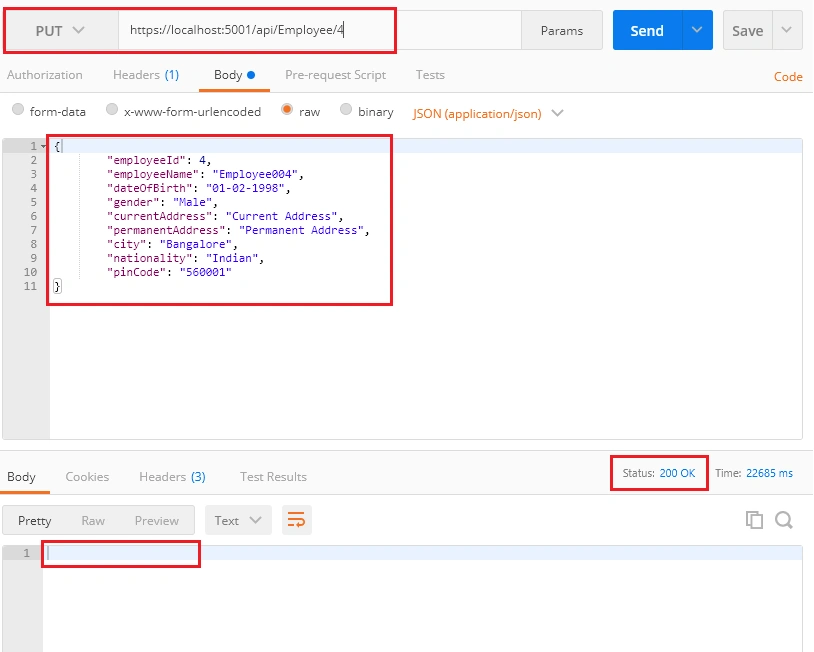Toggle word wrap icon in response toolbar
Screen dimensions: 814x652
tap(296, 520)
